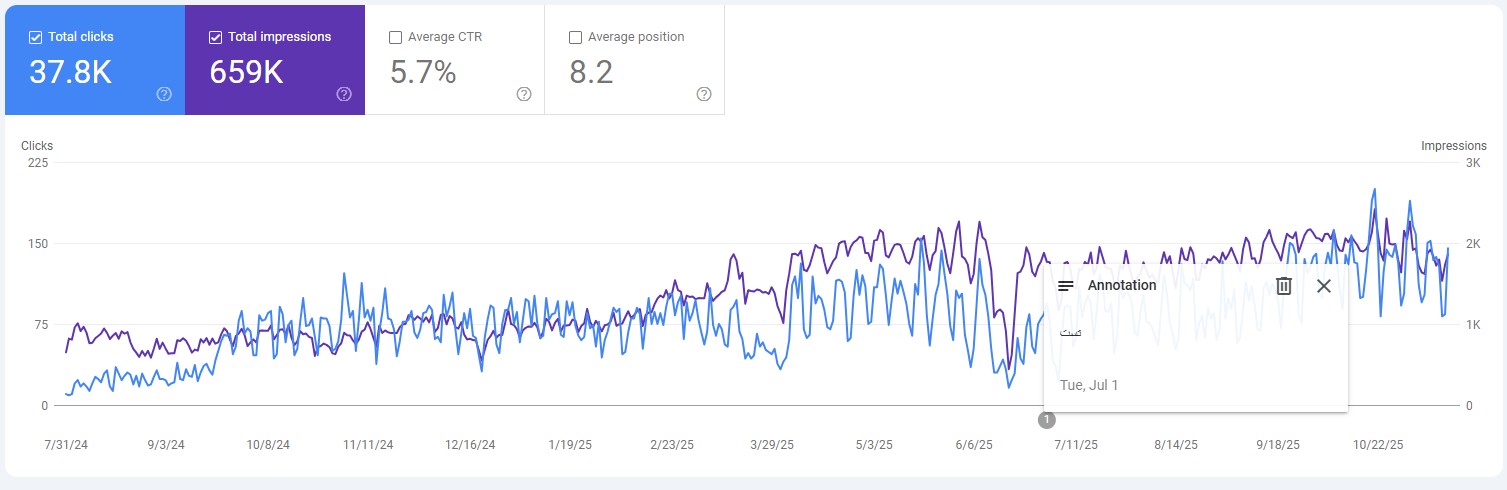Screen dimensions: 1507x490
Task: Close the Annotation popup
Action: [1324, 286]
